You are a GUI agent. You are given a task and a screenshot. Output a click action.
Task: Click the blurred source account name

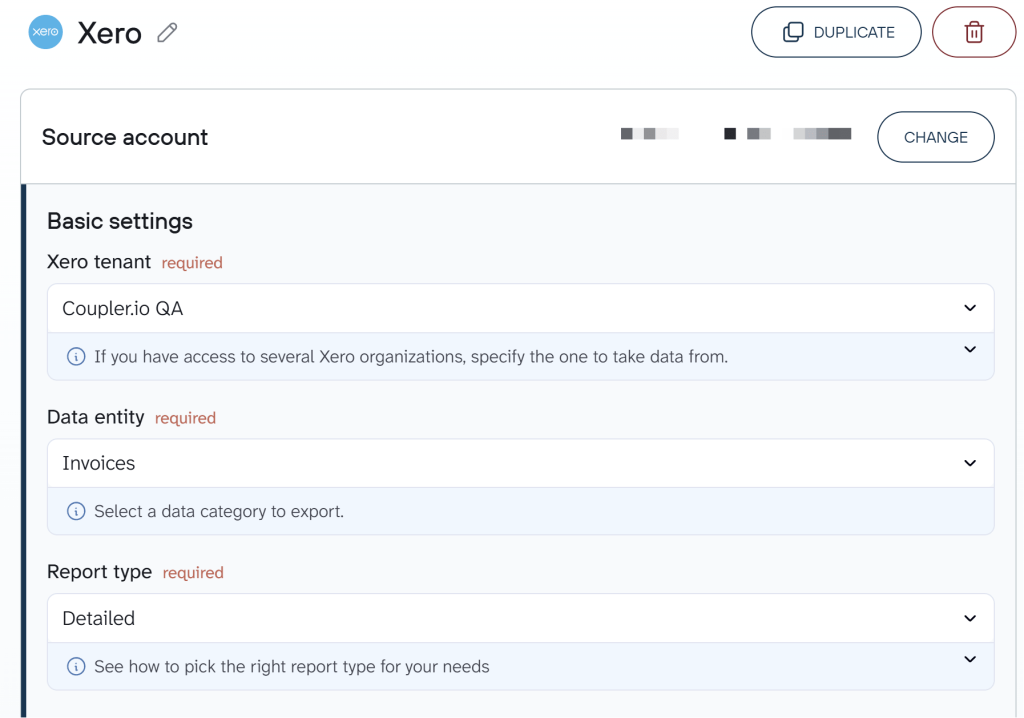736,134
